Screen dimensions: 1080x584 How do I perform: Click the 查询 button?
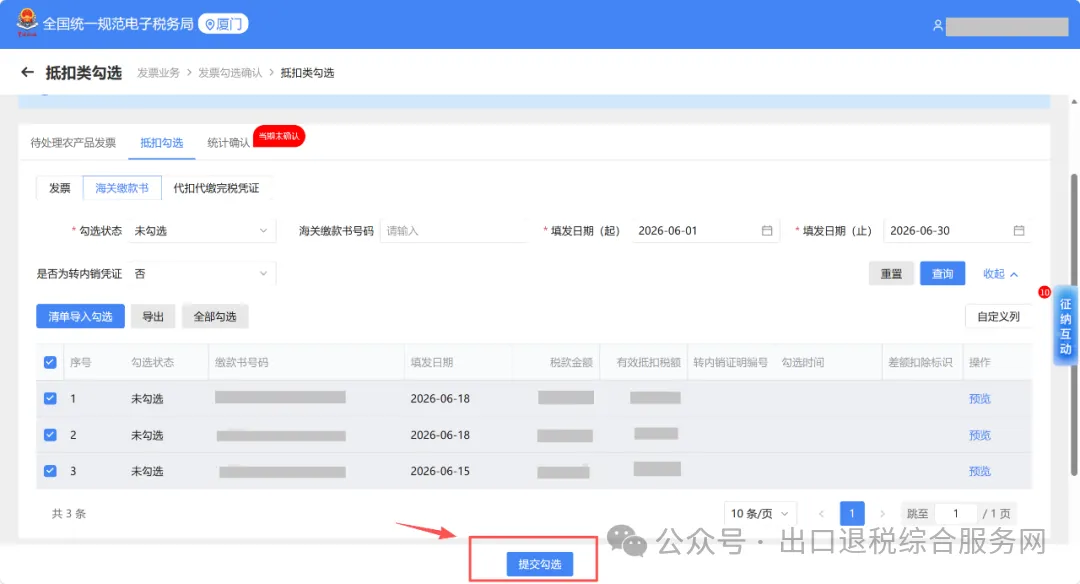click(942, 273)
